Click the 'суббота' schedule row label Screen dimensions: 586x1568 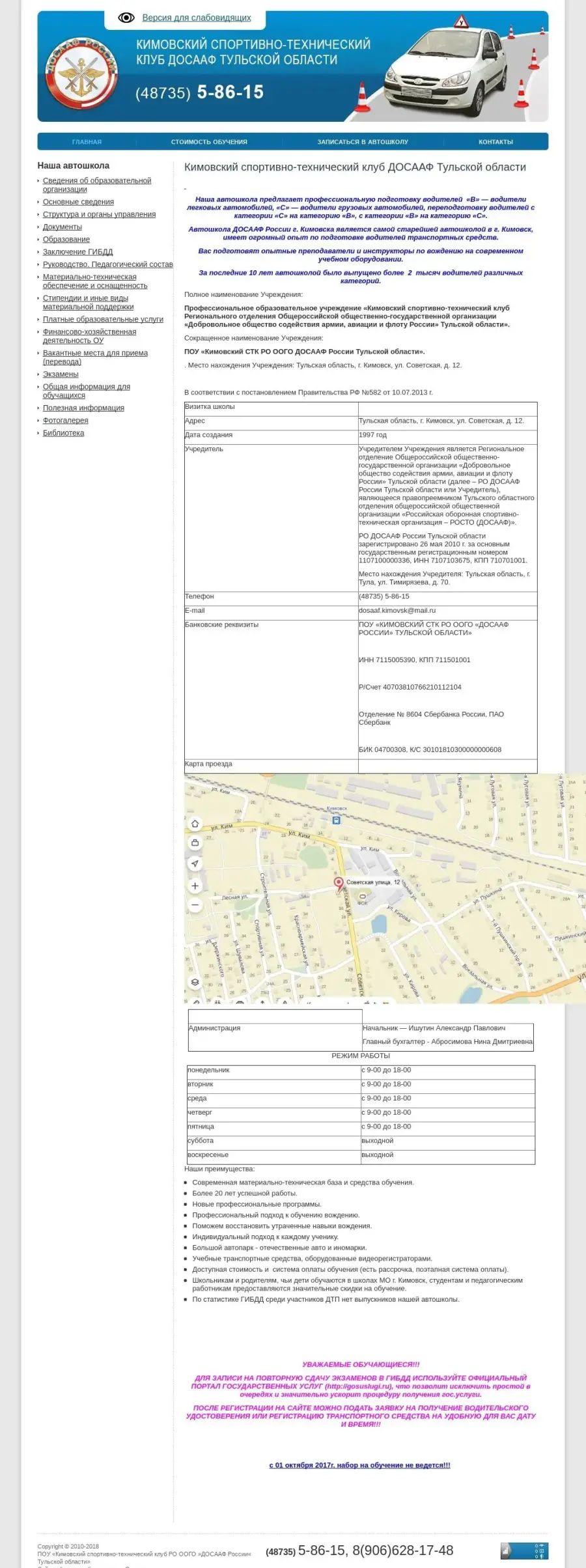(x=201, y=1140)
